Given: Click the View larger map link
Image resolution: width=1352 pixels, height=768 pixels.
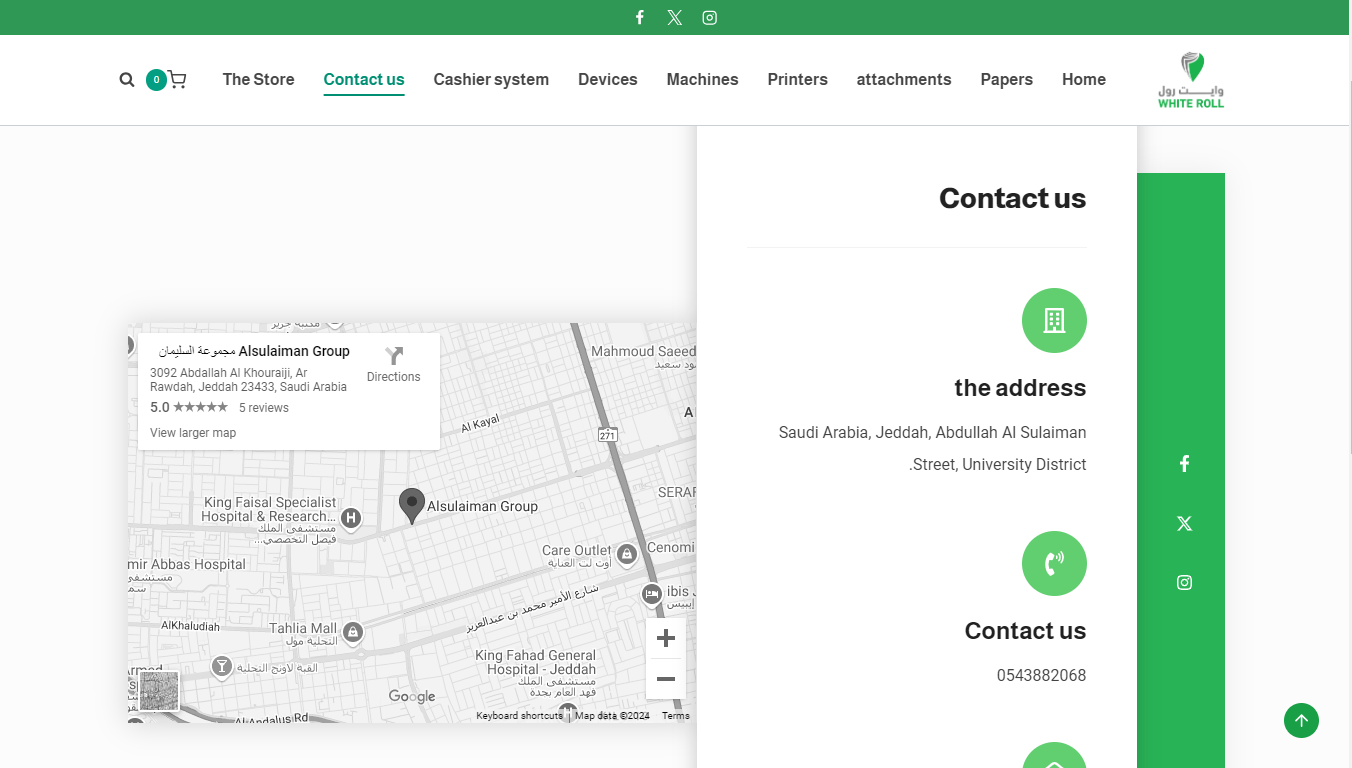Looking at the screenshot, I should pos(193,433).
